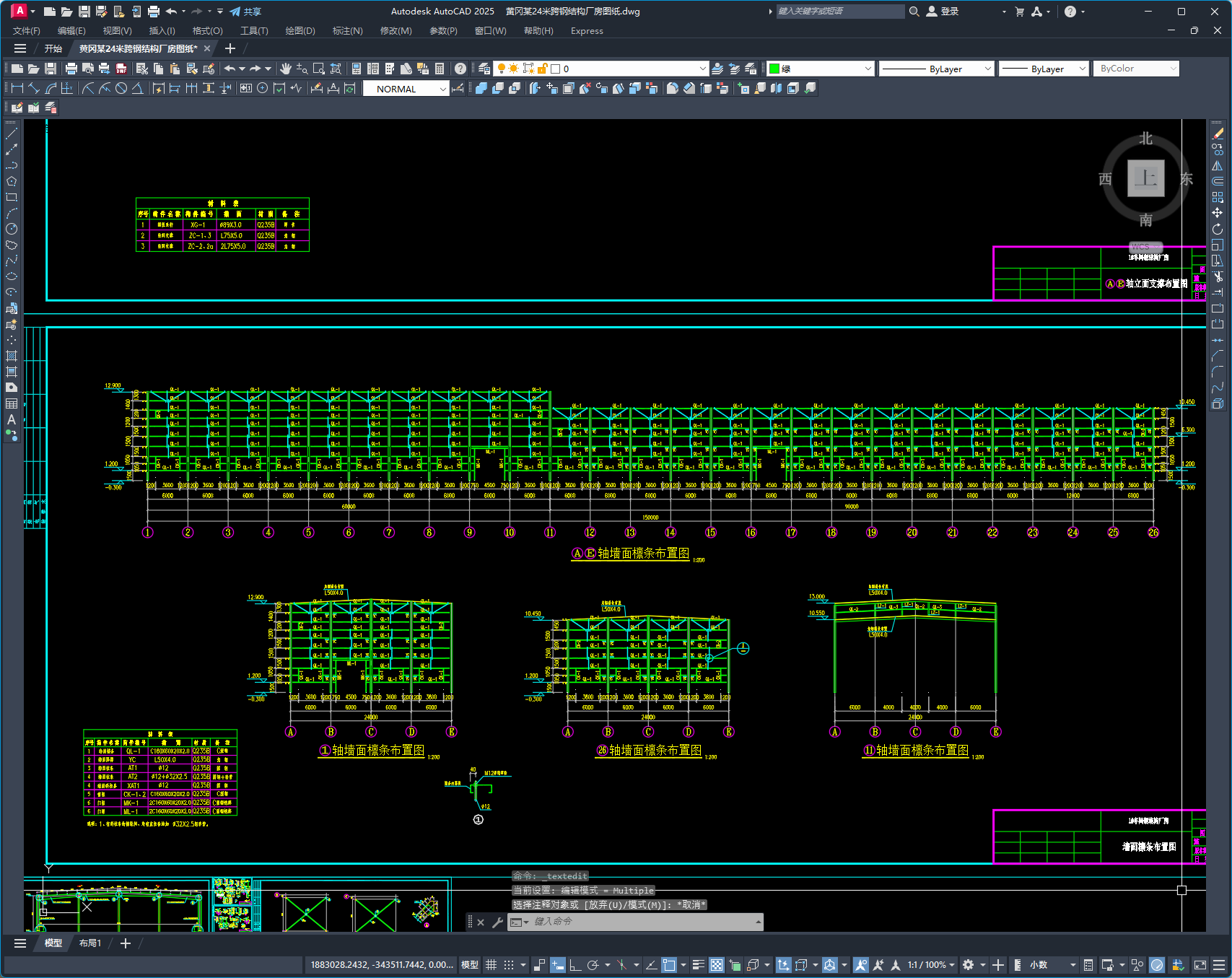Open the annotation scale 1:1 dropdown

[931, 965]
